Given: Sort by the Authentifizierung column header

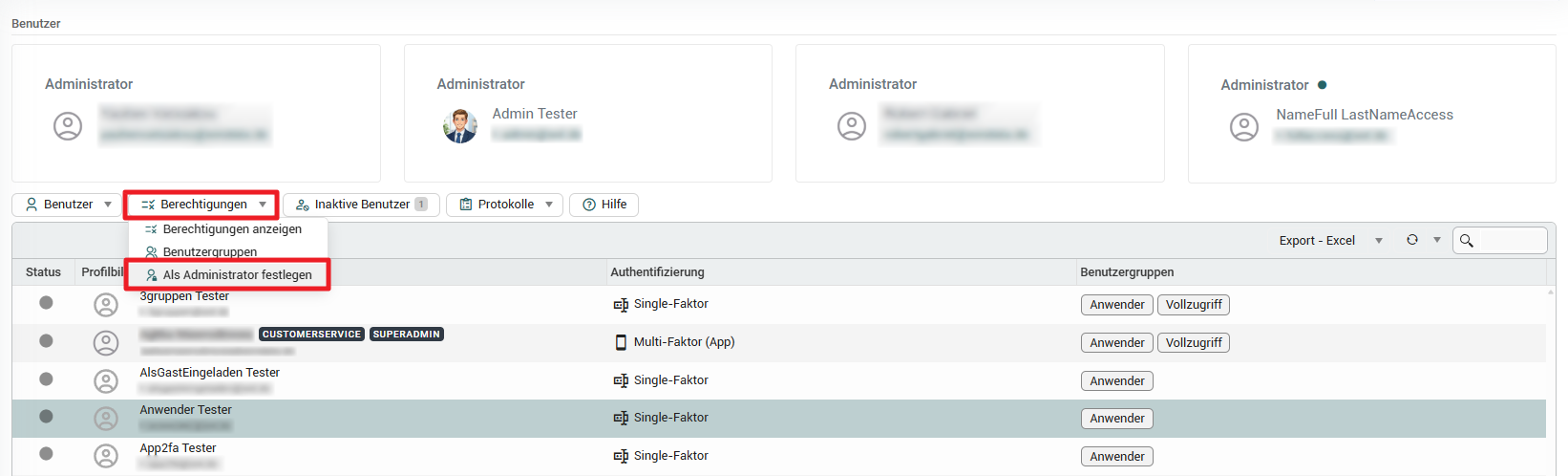Looking at the screenshot, I should click(x=657, y=272).
